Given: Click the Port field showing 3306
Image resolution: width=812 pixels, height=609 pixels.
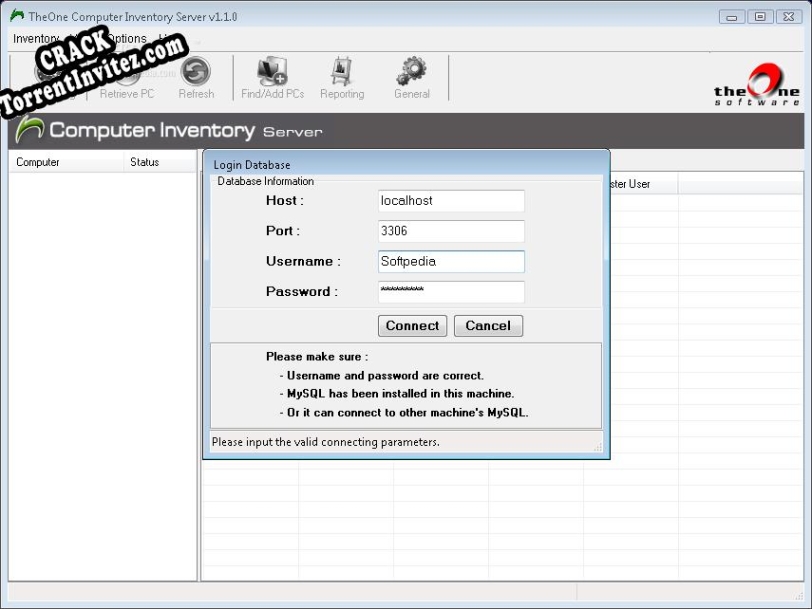Looking at the screenshot, I should coord(450,231).
